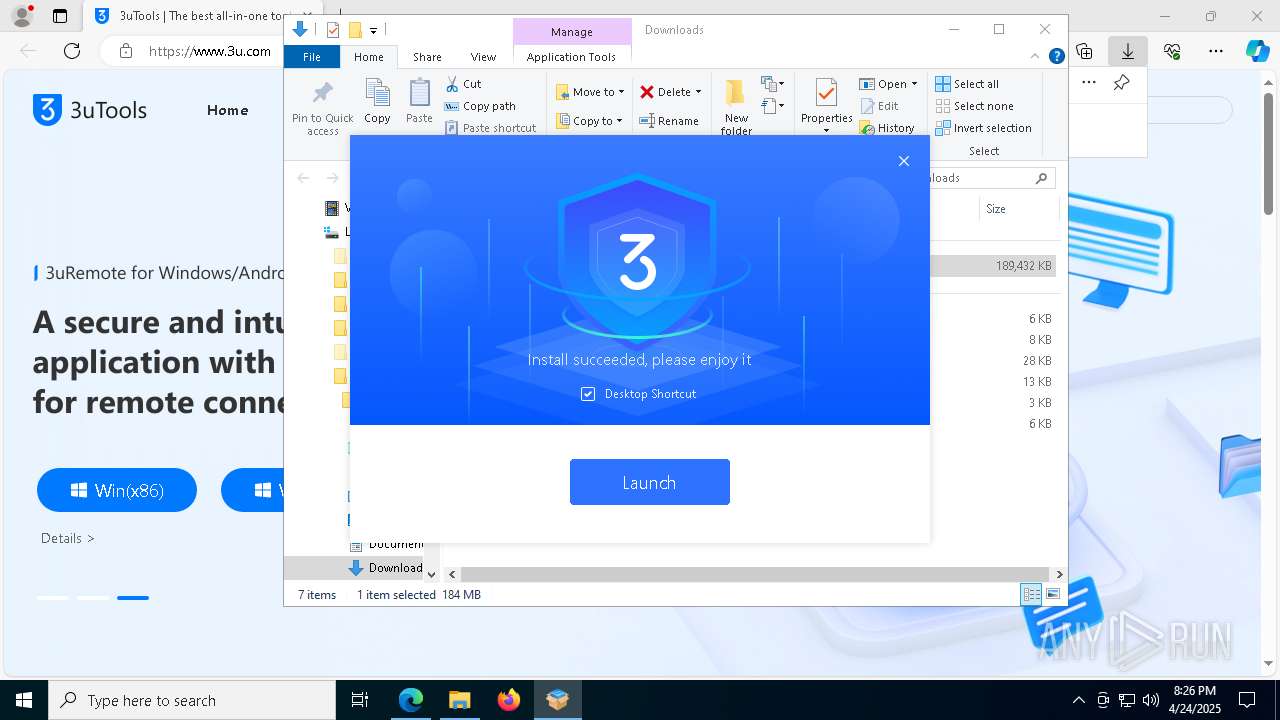Open the Move to dropdown

coord(590,92)
